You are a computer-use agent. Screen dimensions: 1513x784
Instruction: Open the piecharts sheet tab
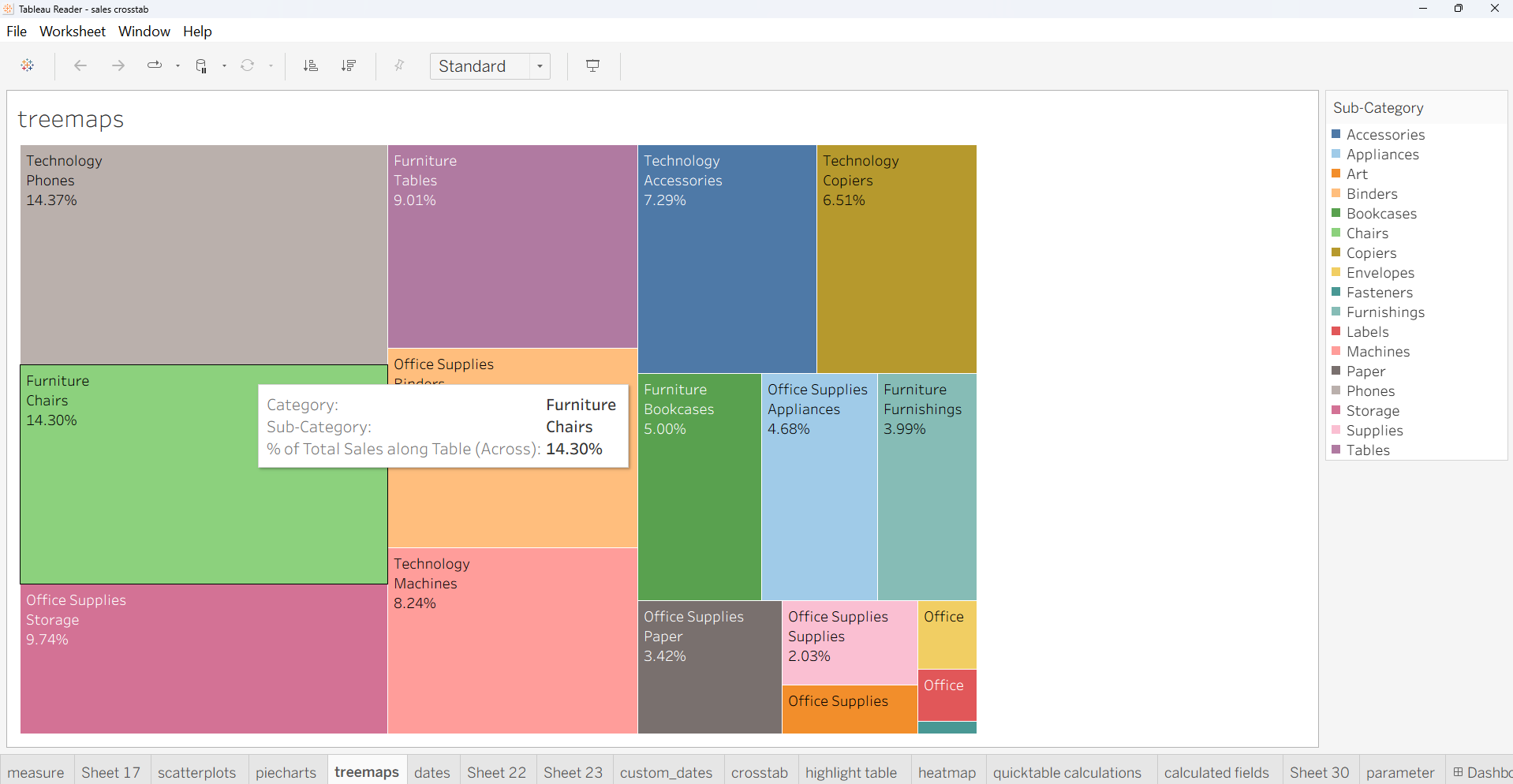click(x=286, y=772)
